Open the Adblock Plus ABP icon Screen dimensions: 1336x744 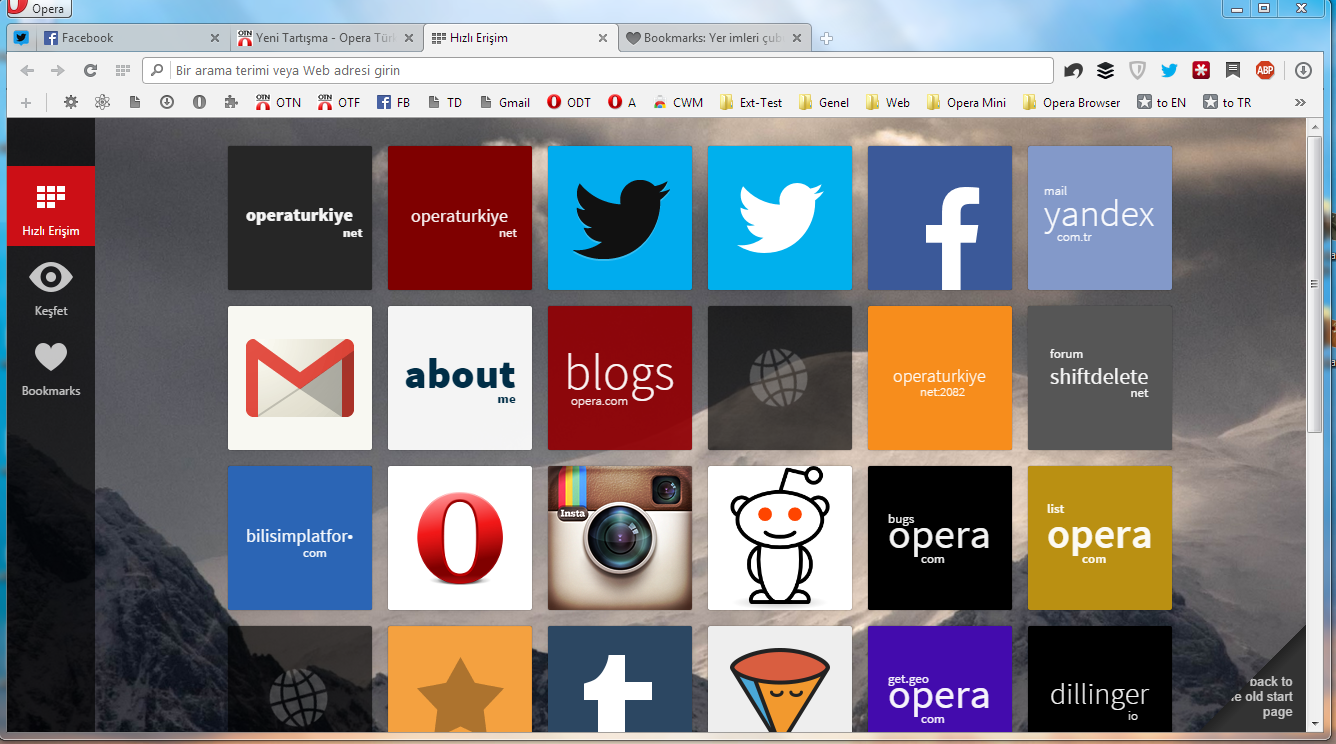point(1265,70)
